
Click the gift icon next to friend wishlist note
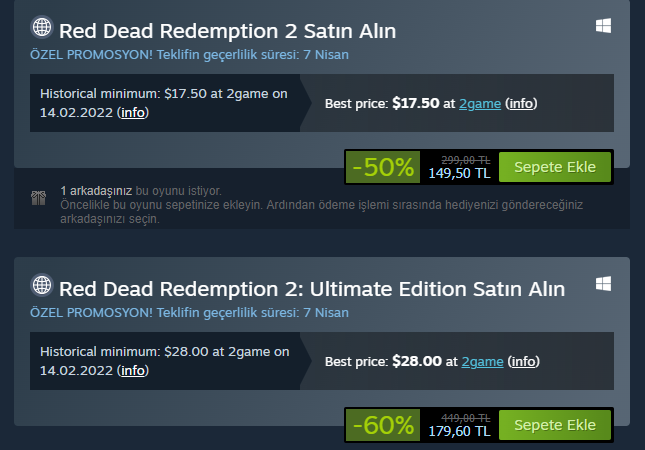pos(38,198)
